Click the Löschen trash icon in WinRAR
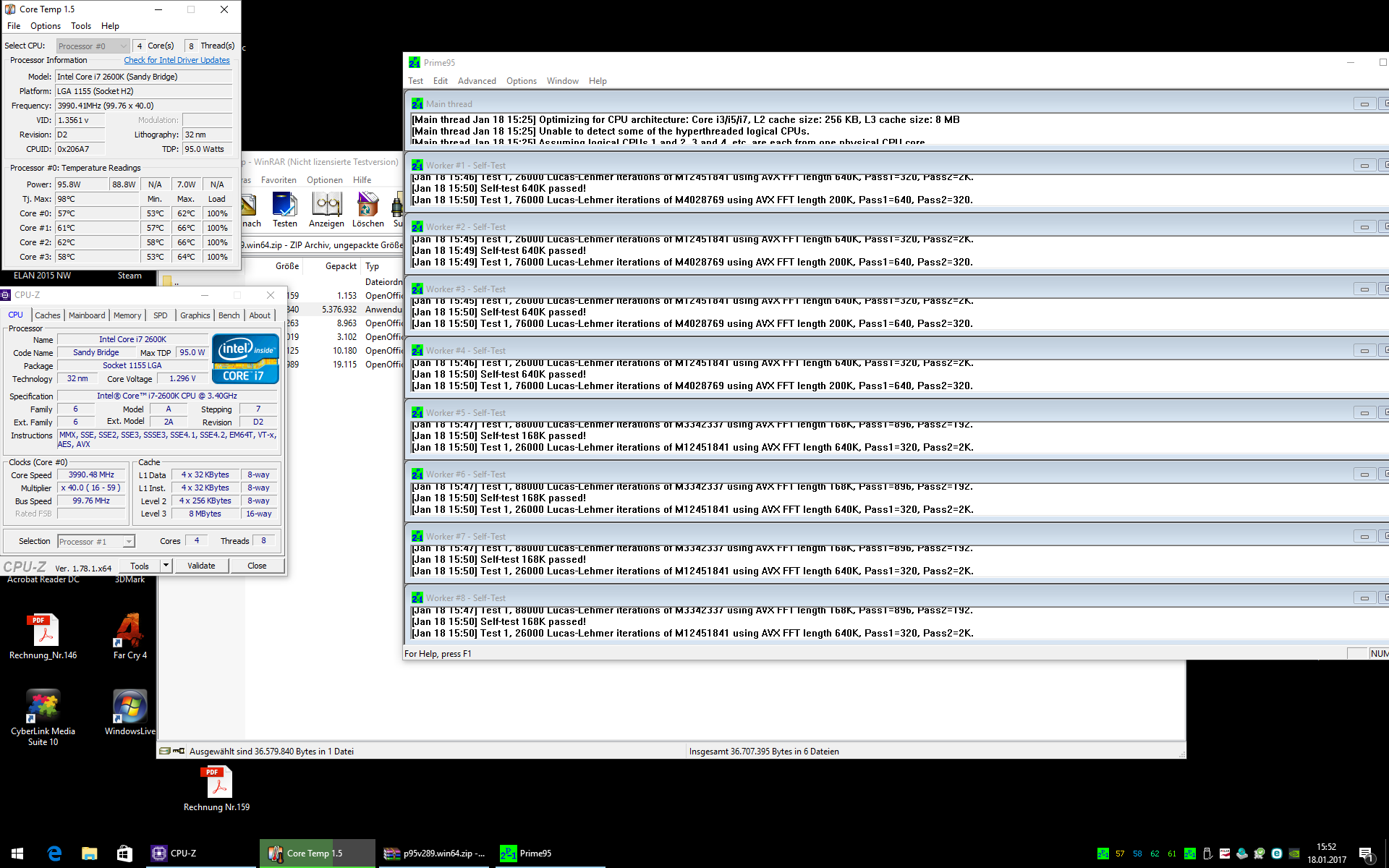The height and width of the screenshot is (868, 1389). 368,207
